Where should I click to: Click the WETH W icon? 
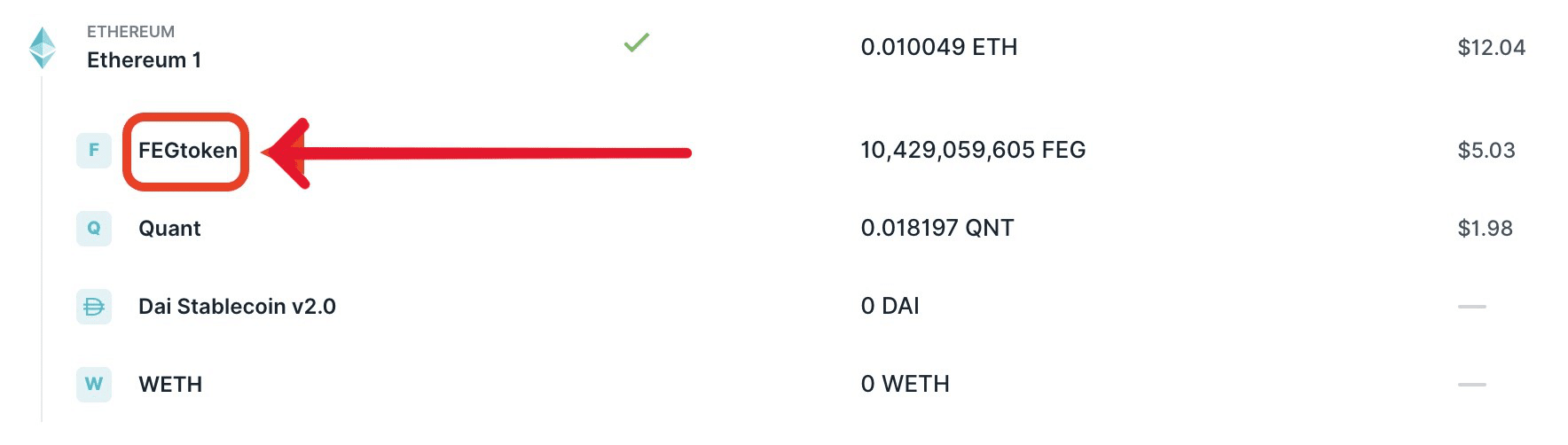point(94,385)
